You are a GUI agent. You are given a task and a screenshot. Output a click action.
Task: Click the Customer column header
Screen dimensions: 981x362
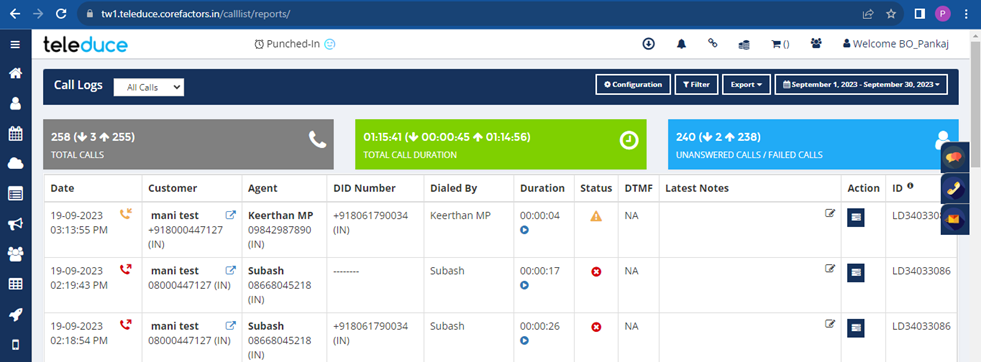173,188
